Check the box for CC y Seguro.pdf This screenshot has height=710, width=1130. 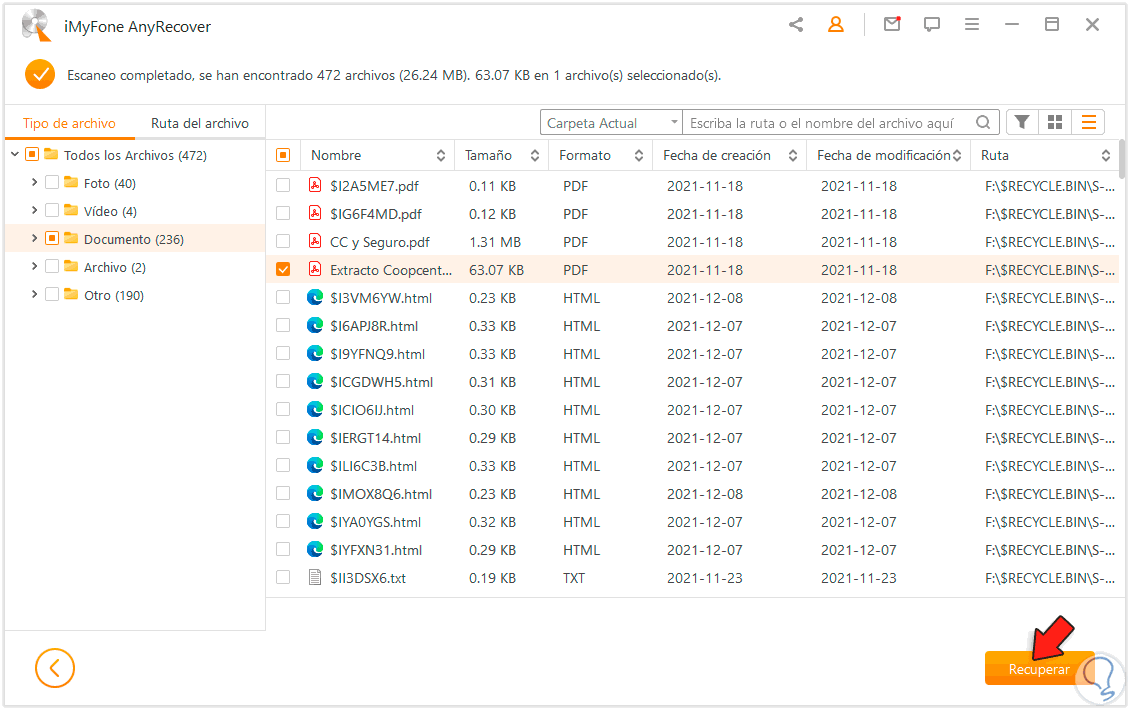(x=283, y=242)
